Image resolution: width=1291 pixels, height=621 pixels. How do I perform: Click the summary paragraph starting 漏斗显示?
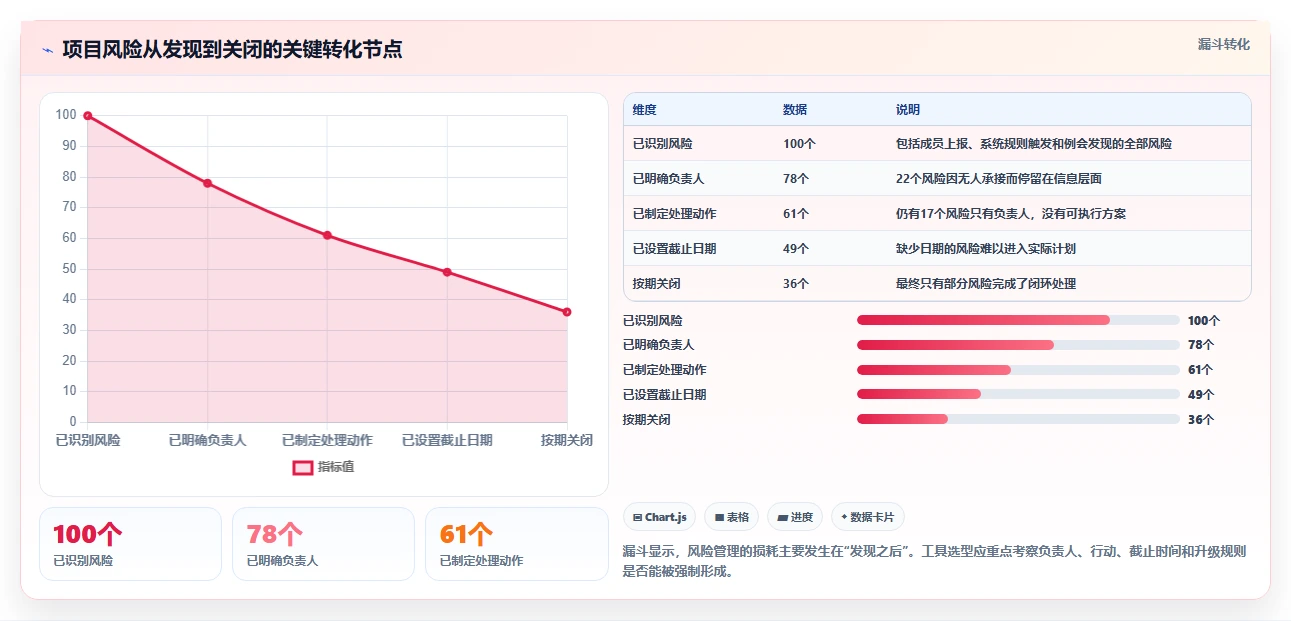click(934, 562)
